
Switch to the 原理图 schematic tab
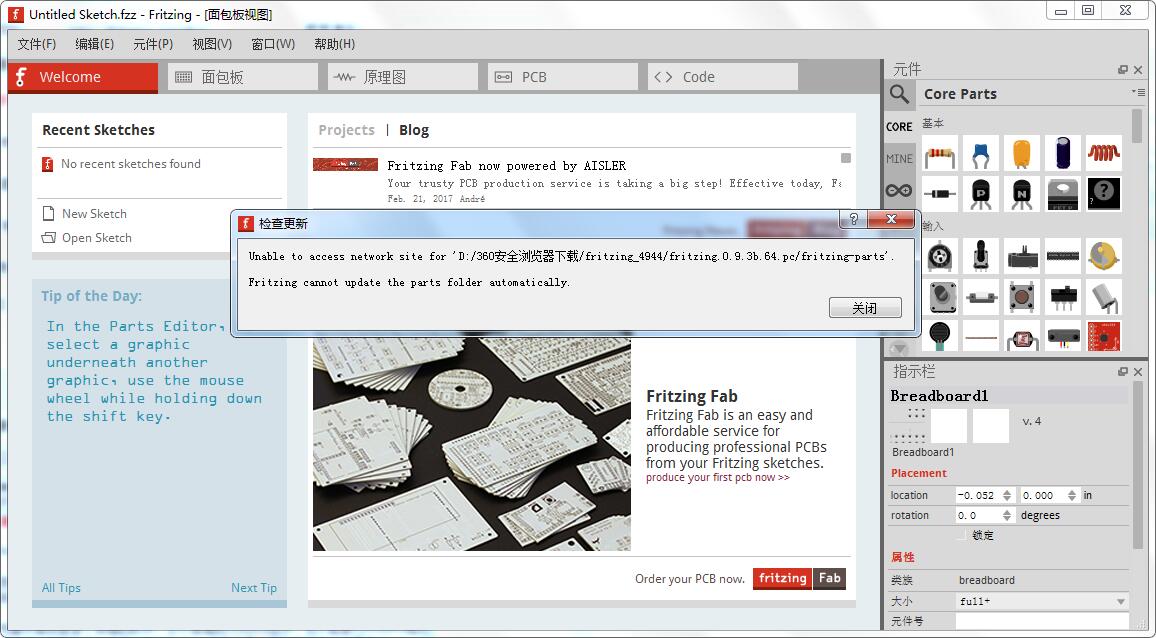click(403, 77)
